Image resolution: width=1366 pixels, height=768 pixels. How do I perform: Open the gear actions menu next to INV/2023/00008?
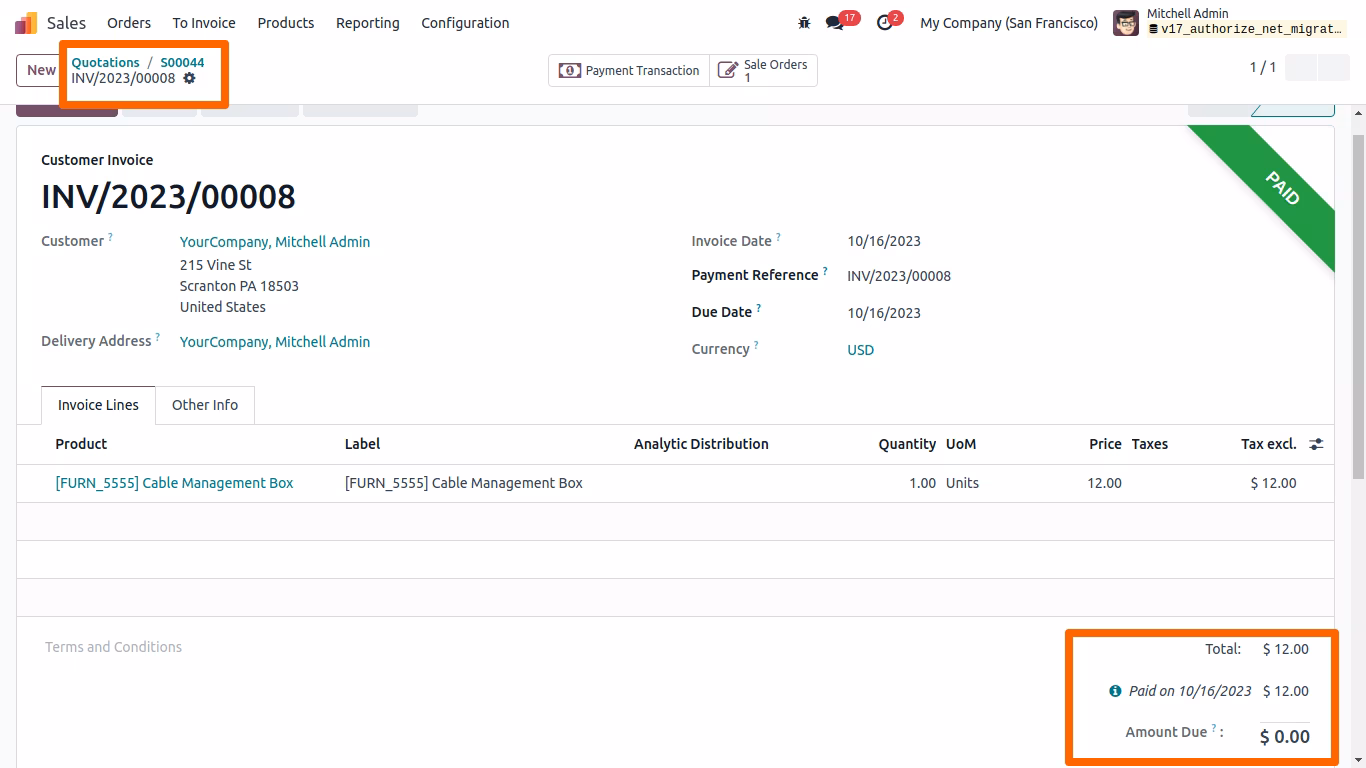(190, 78)
